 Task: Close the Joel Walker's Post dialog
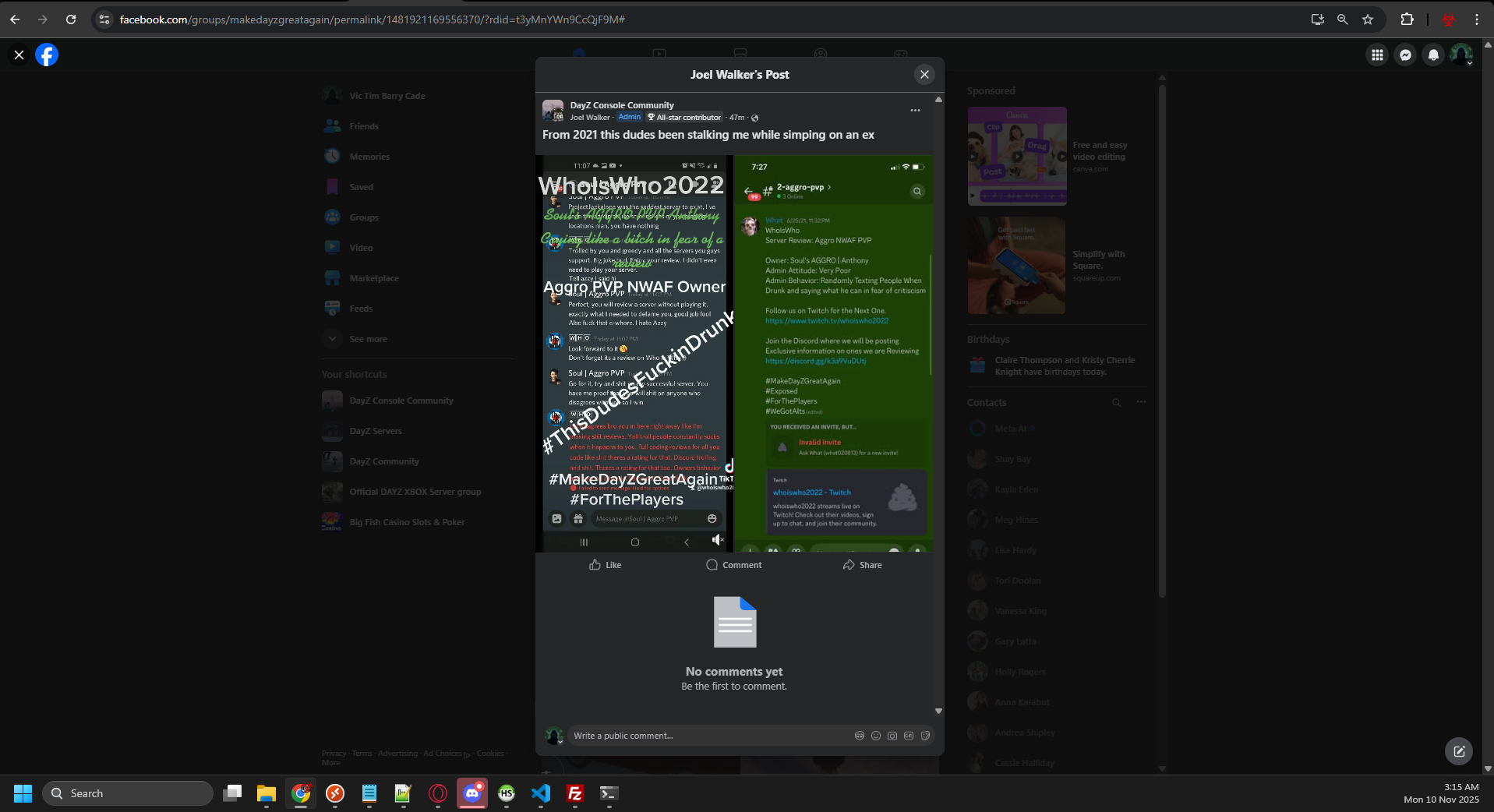point(924,75)
